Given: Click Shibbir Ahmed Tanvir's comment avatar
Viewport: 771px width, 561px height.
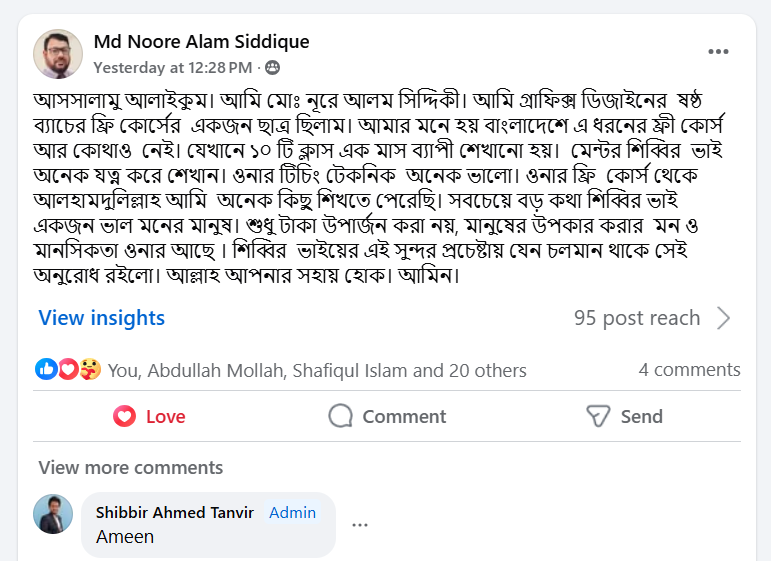Looking at the screenshot, I should click(x=53, y=514).
